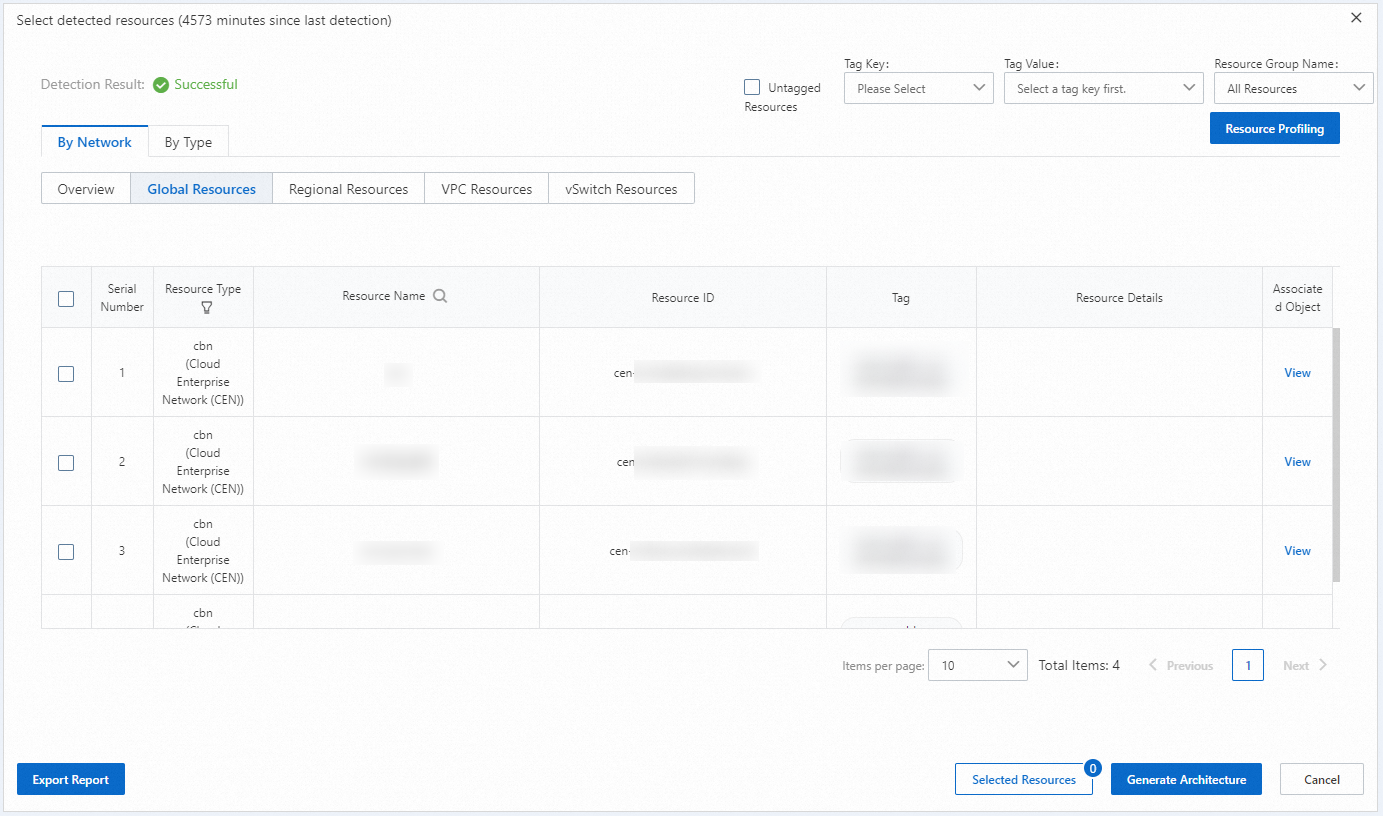
Task: Click View link for serial number 3
Action: click(x=1297, y=551)
